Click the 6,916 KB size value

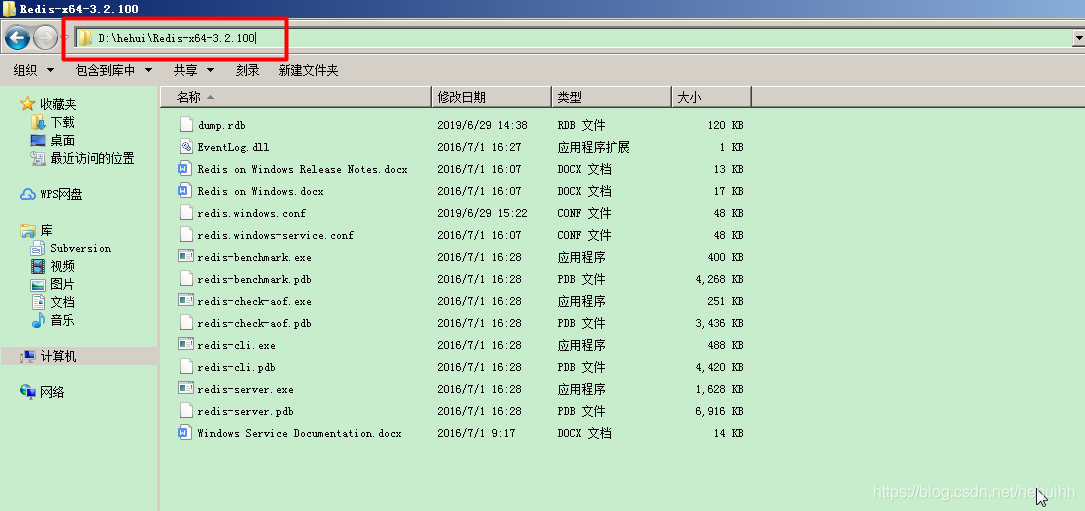click(x=720, y=411)
